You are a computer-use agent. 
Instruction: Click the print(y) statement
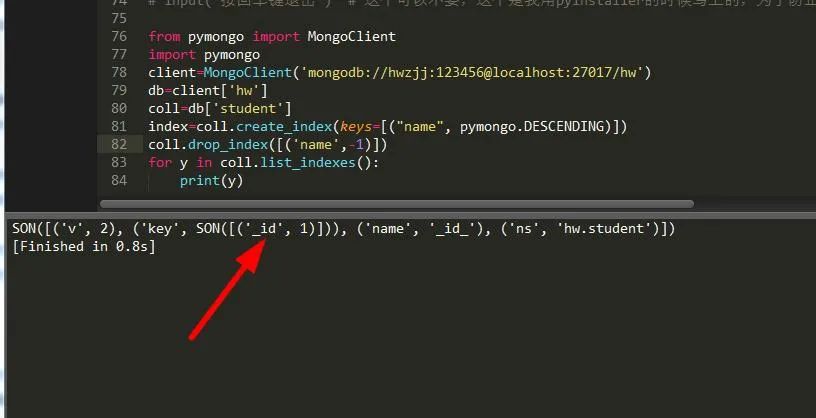[212, 181]
